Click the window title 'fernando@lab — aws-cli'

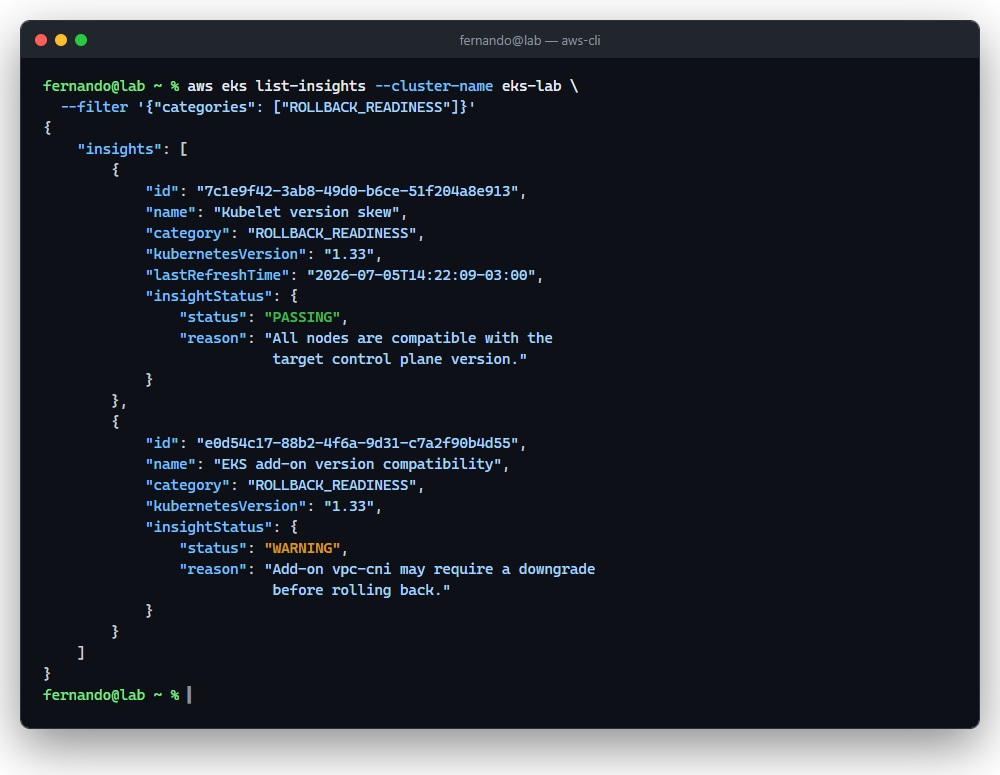coord(529,40)
